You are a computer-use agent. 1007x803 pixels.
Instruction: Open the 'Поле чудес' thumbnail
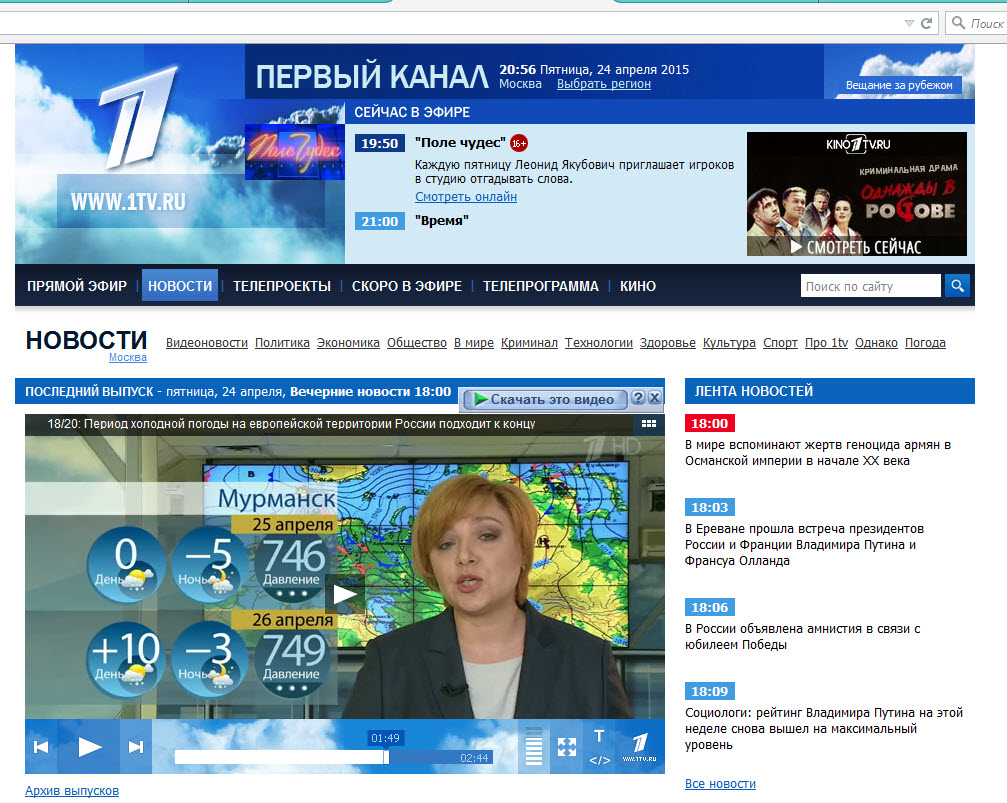(295, 152)
